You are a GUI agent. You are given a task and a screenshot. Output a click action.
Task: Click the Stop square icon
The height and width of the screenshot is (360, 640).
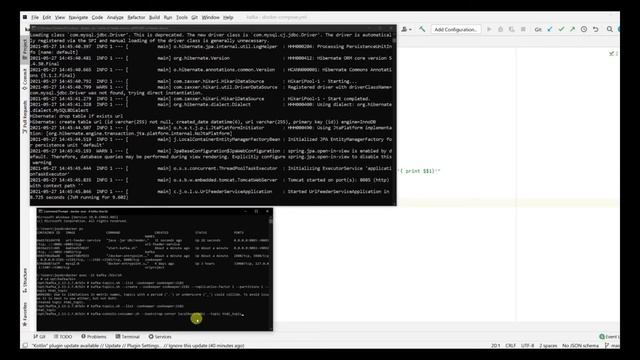pyautogui.click(x=523, y=29)
